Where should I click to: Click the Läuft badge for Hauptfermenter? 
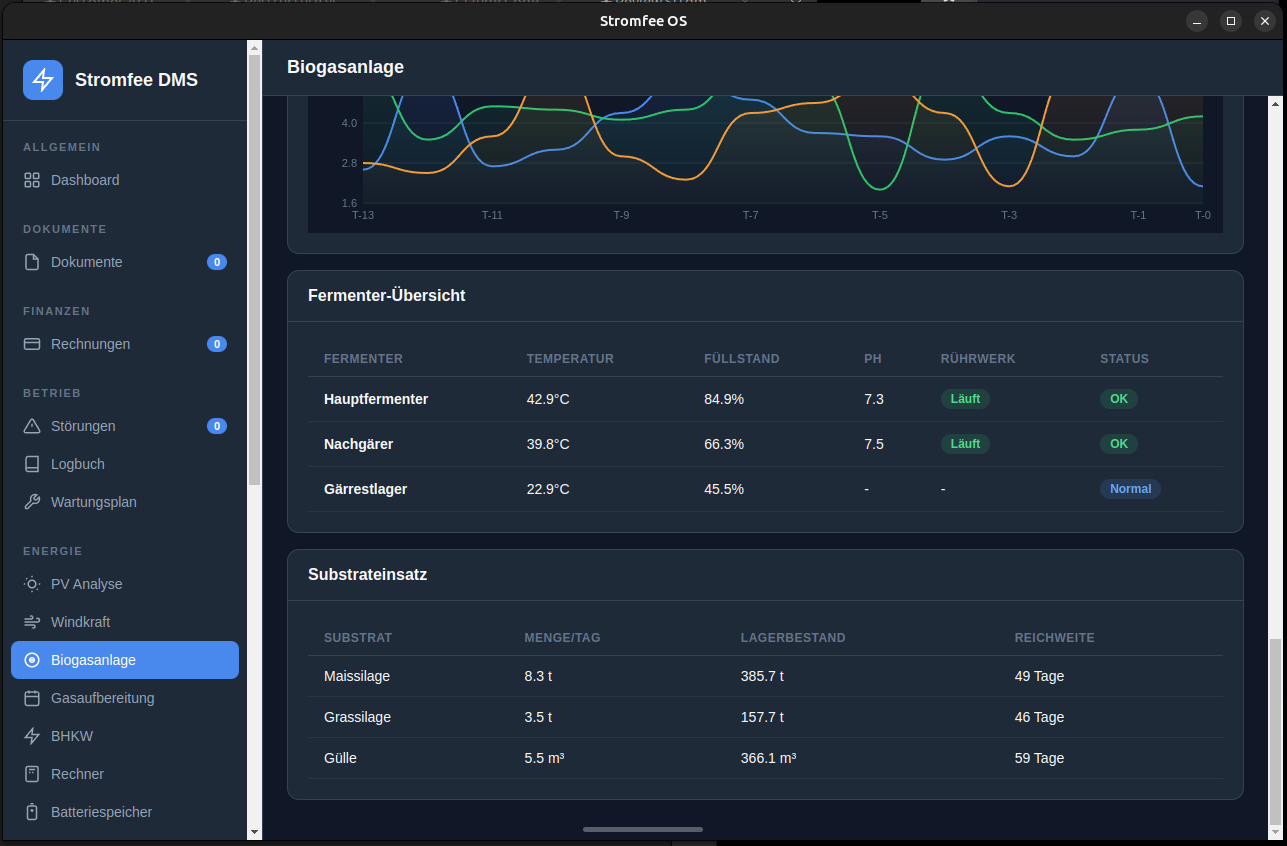click(x=965, y=399)
